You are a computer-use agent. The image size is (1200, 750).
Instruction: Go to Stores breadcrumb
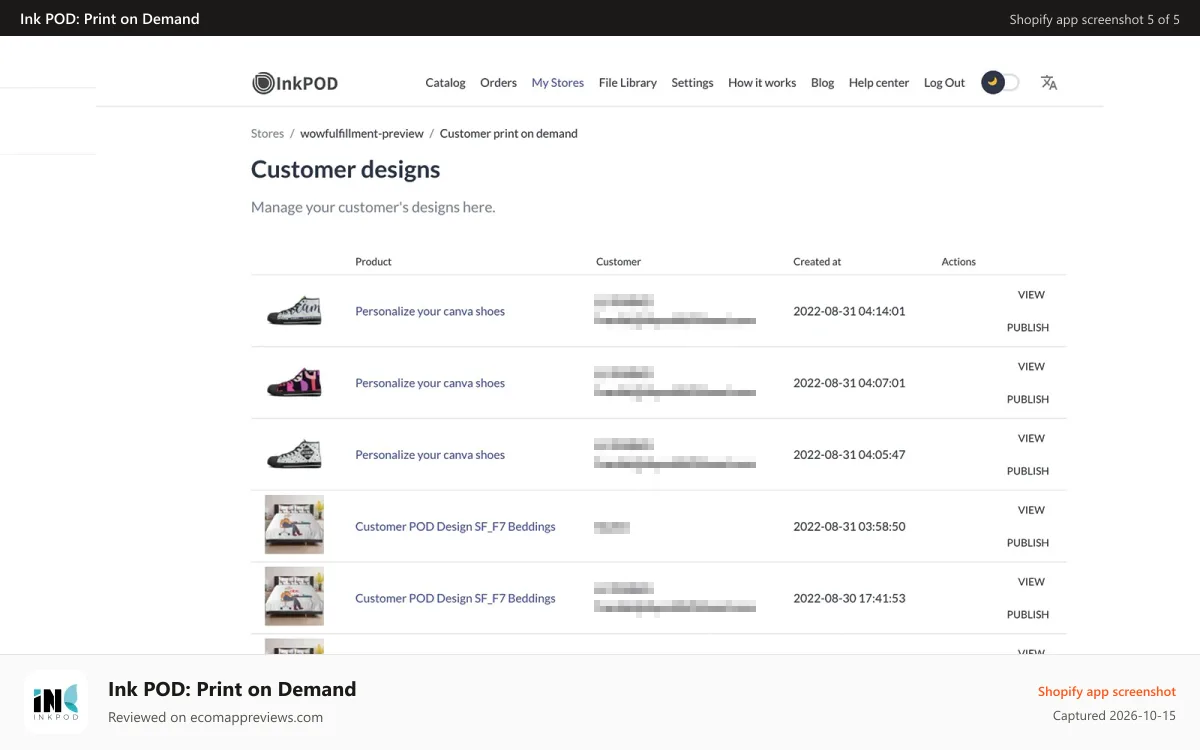point(267,133)
